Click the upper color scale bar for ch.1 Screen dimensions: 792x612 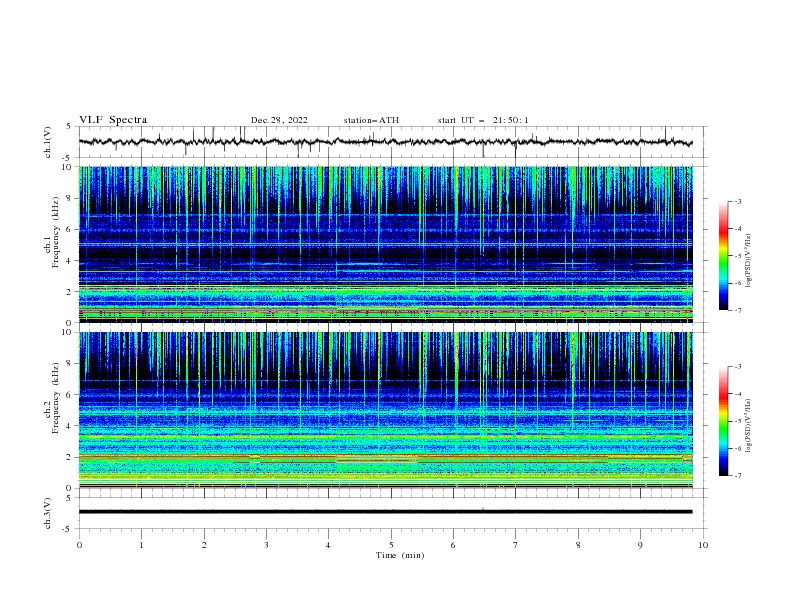point(723,256)
